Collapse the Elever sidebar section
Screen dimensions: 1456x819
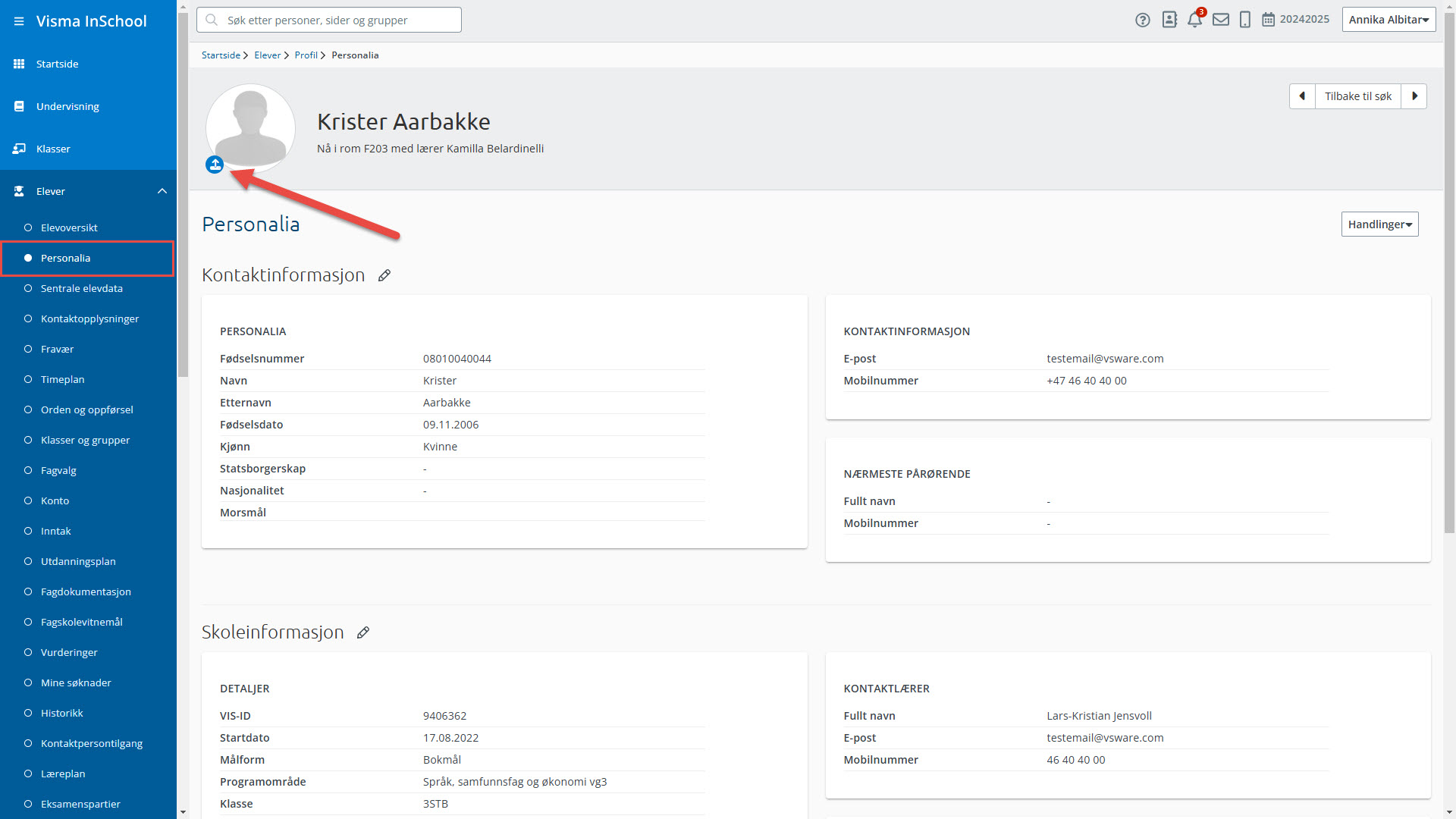click(x=162, y=191)
